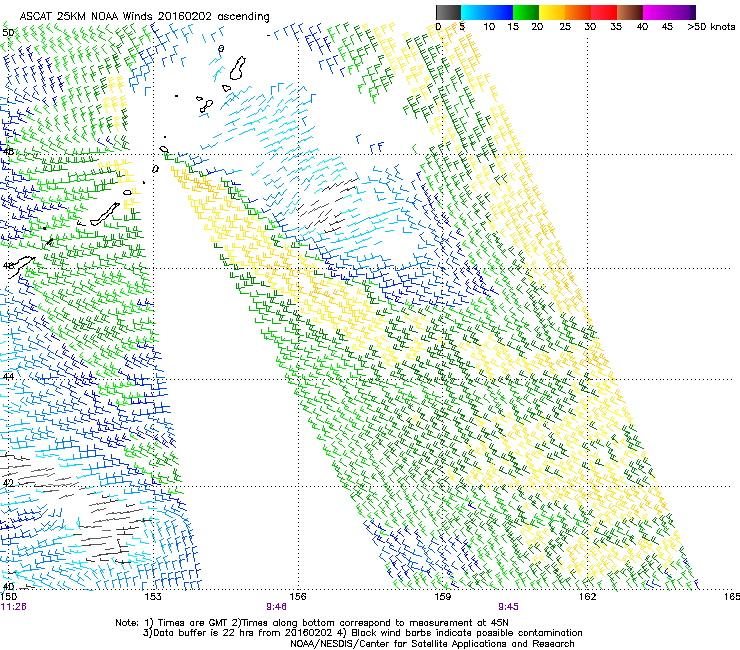Click the legend scale value "25"
This screenshot has width=740, height=650.
565,27
